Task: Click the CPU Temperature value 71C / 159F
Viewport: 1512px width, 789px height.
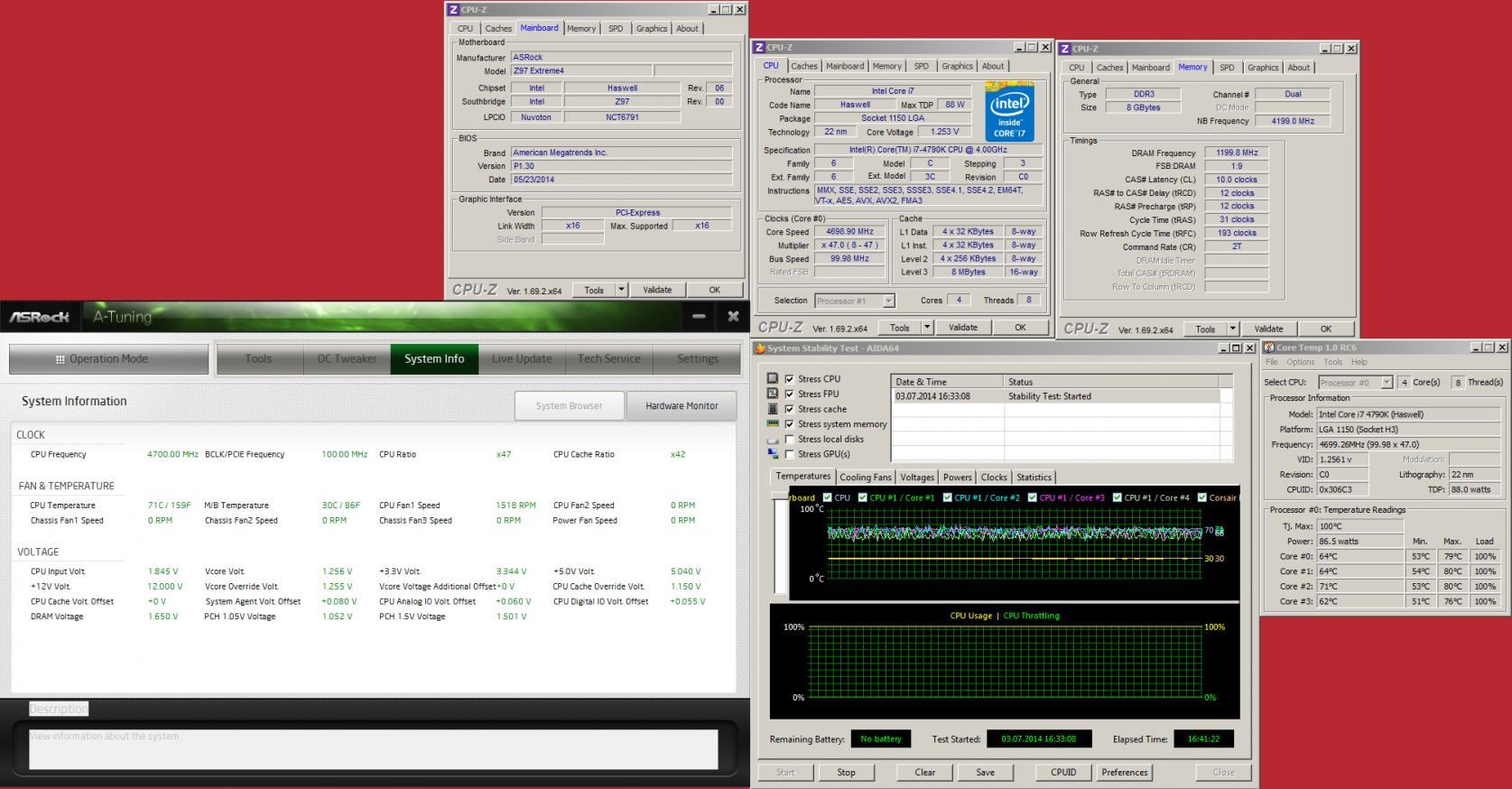Action: 169,506
